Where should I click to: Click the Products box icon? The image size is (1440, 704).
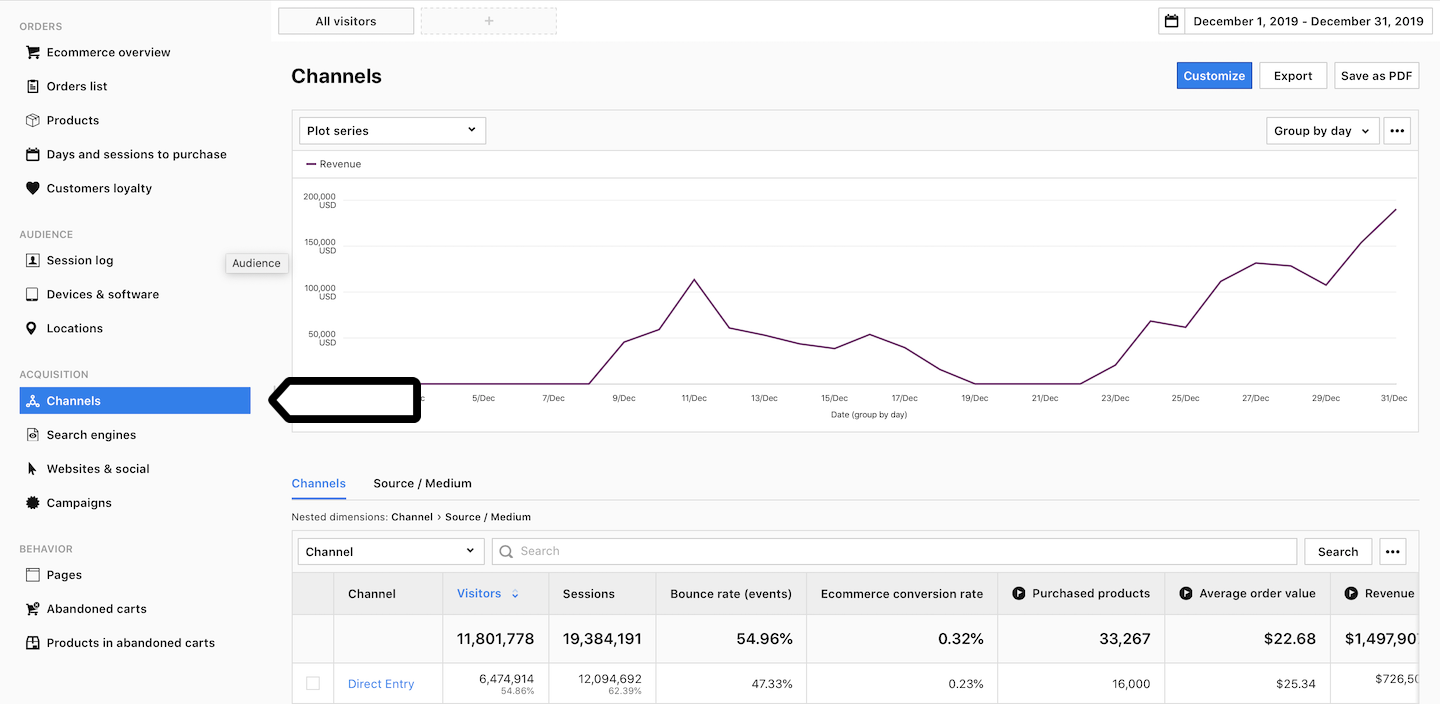pyautogui.click(x=33, y=120)
